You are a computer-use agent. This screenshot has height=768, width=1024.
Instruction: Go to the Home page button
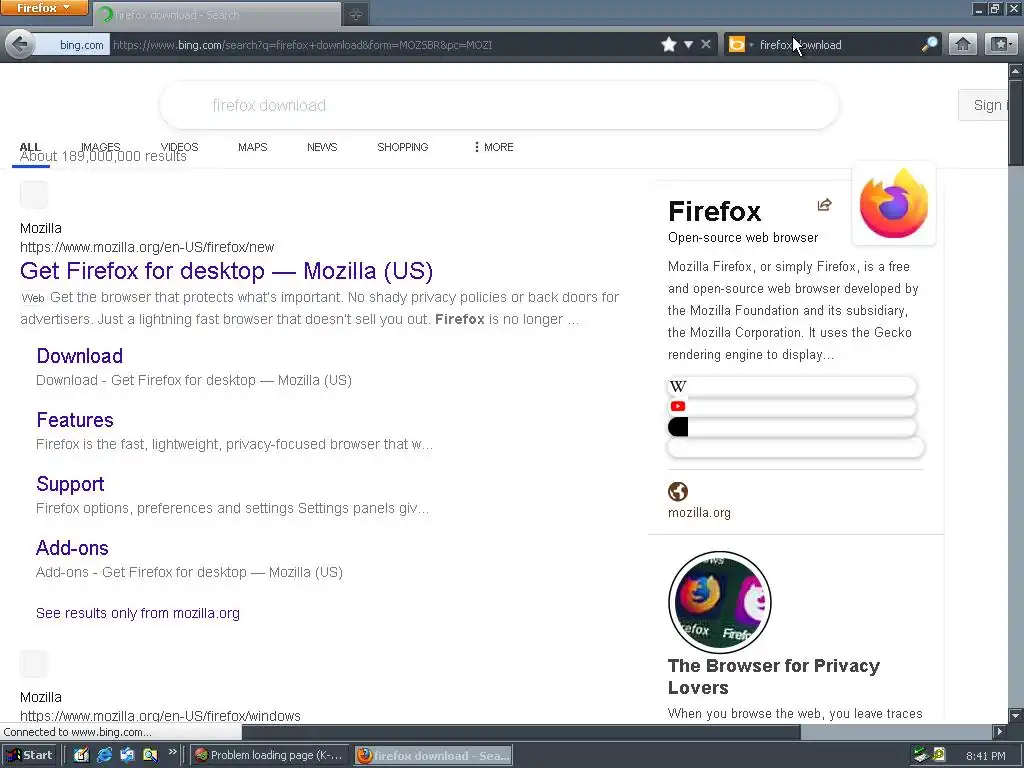963,45
